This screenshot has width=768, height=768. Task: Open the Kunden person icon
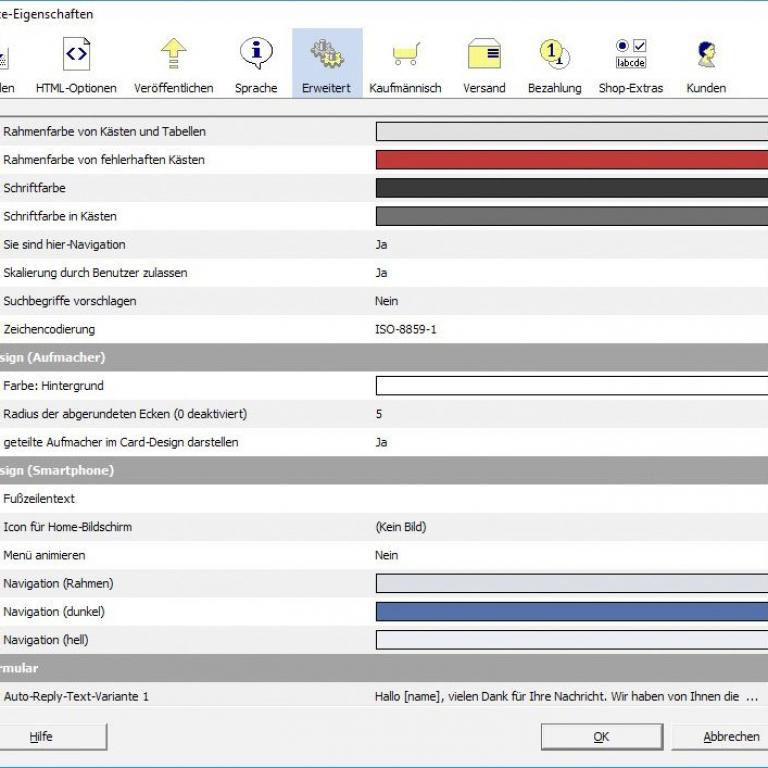pos(706,55)
